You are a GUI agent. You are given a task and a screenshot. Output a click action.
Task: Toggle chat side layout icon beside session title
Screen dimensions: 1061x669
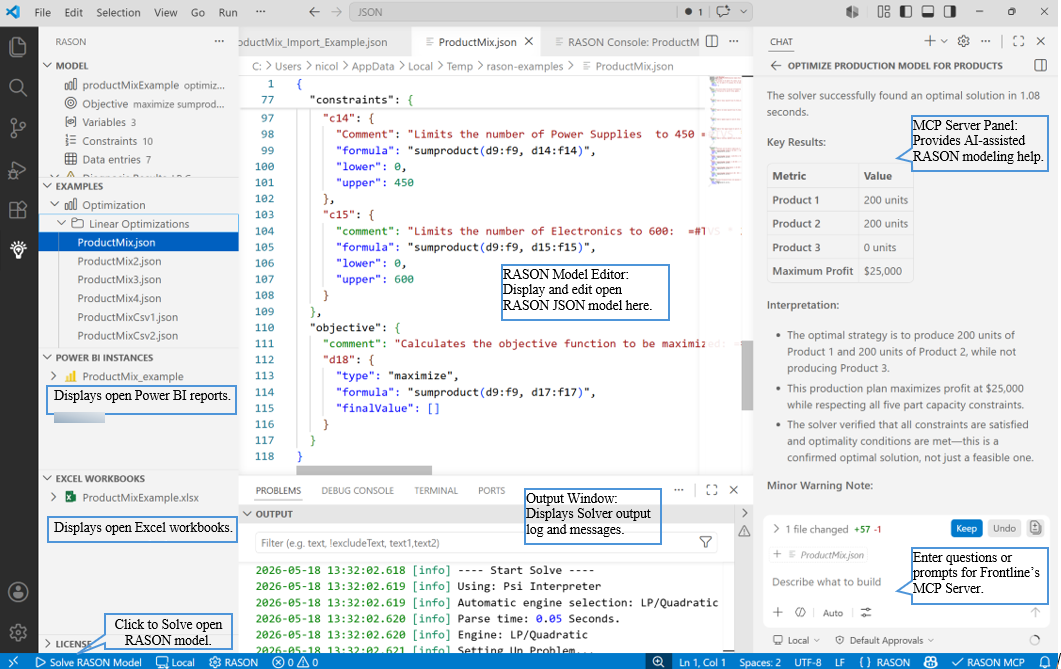click(1041, 66)
